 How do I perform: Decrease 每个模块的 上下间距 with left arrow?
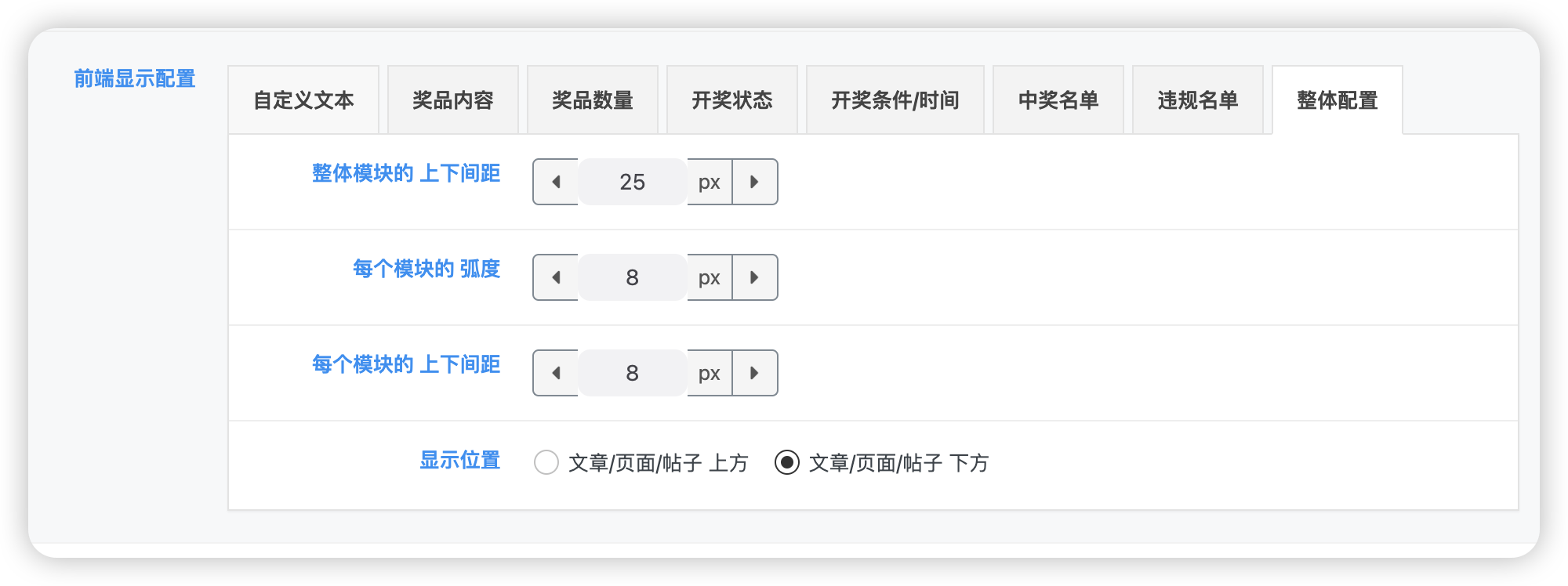coord(556,373)
